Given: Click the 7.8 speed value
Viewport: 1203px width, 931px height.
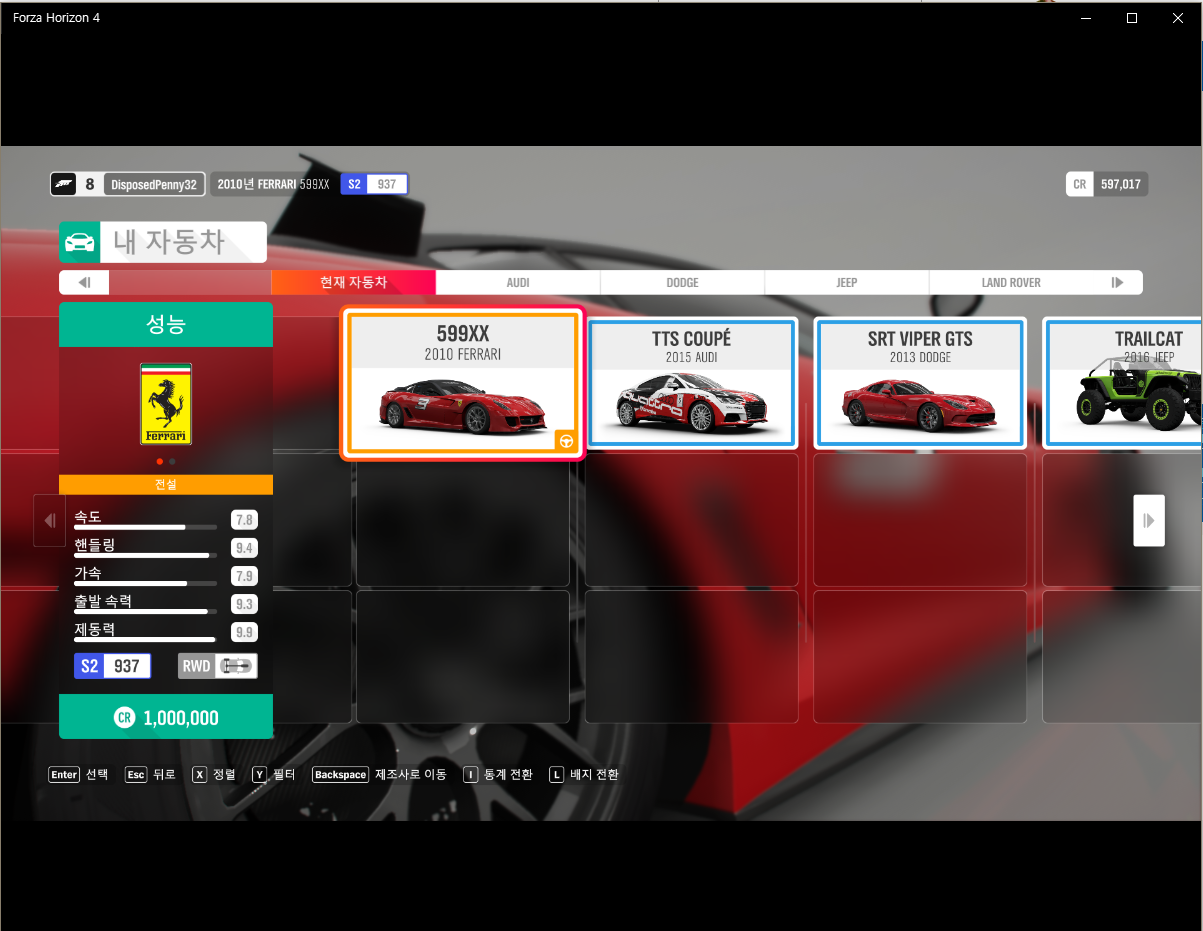Looking at the screenshot, I should tap(243, 519).
